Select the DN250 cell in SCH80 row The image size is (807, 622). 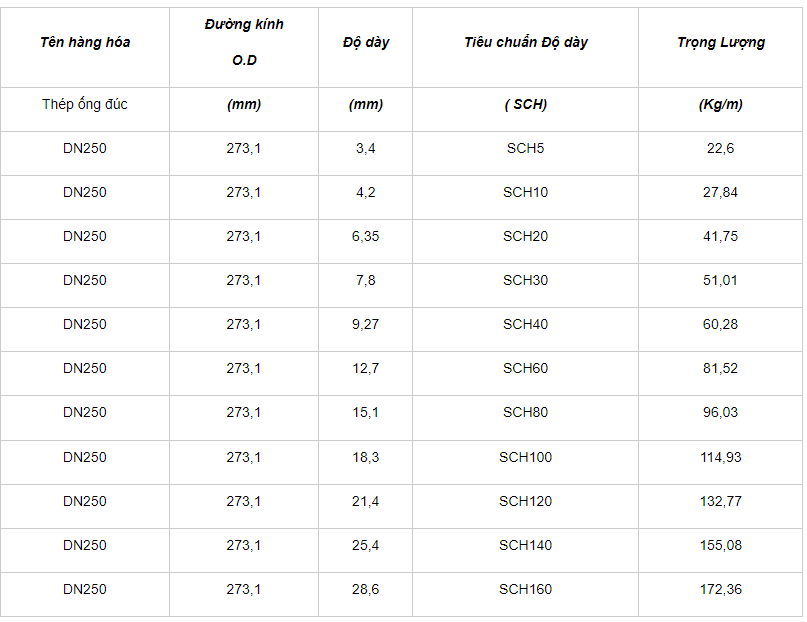point(85,412)
